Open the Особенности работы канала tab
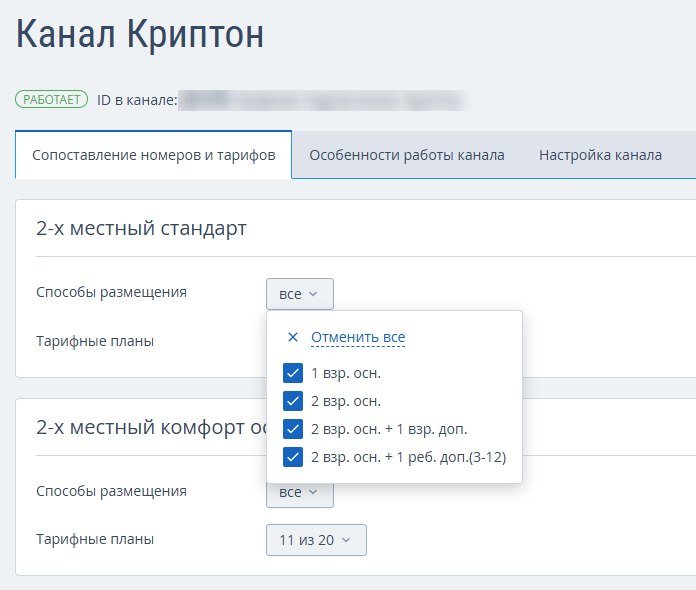 [407, 155]
